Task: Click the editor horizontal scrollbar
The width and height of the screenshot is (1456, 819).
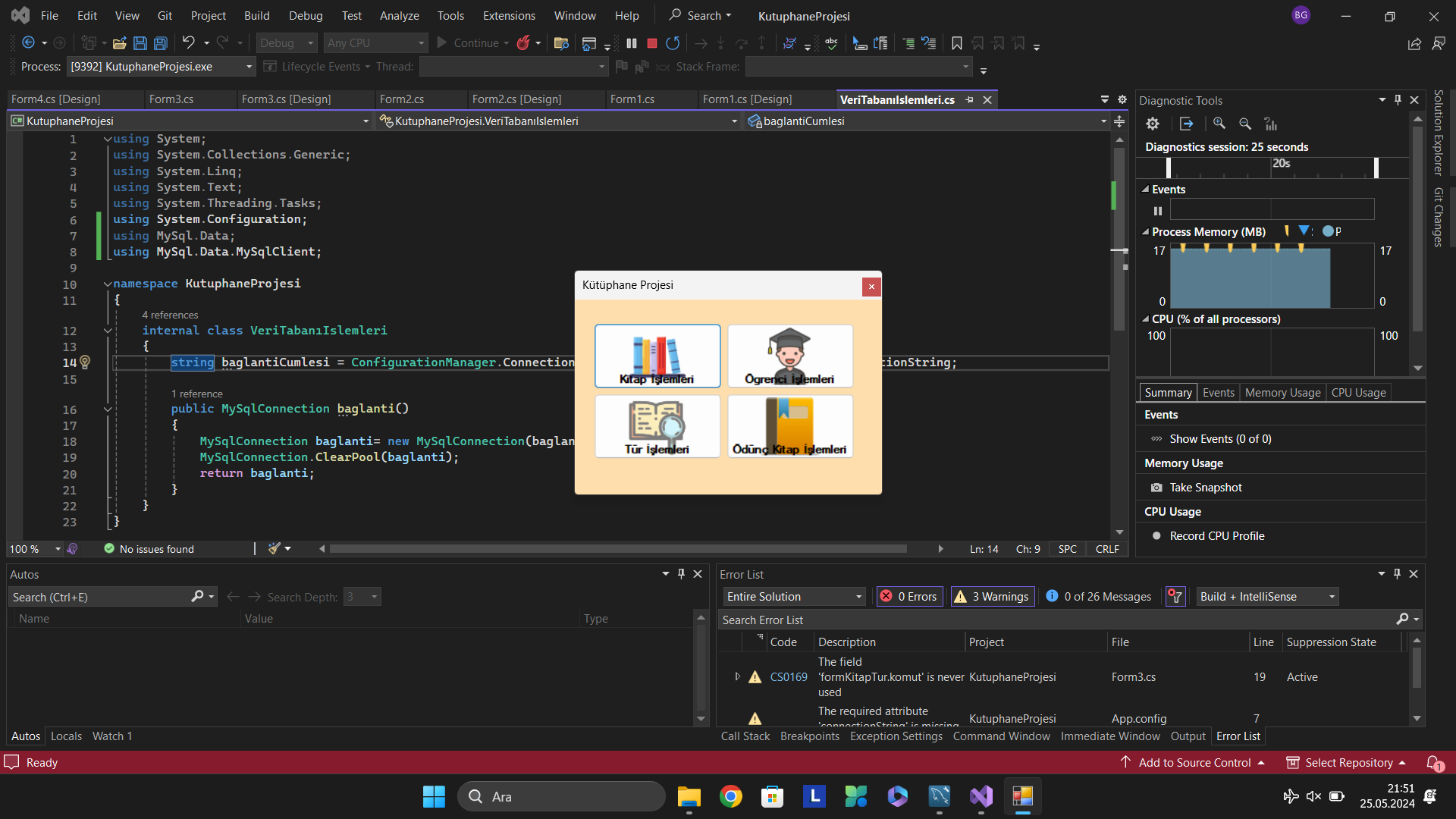Action: [x=618, y=549]
